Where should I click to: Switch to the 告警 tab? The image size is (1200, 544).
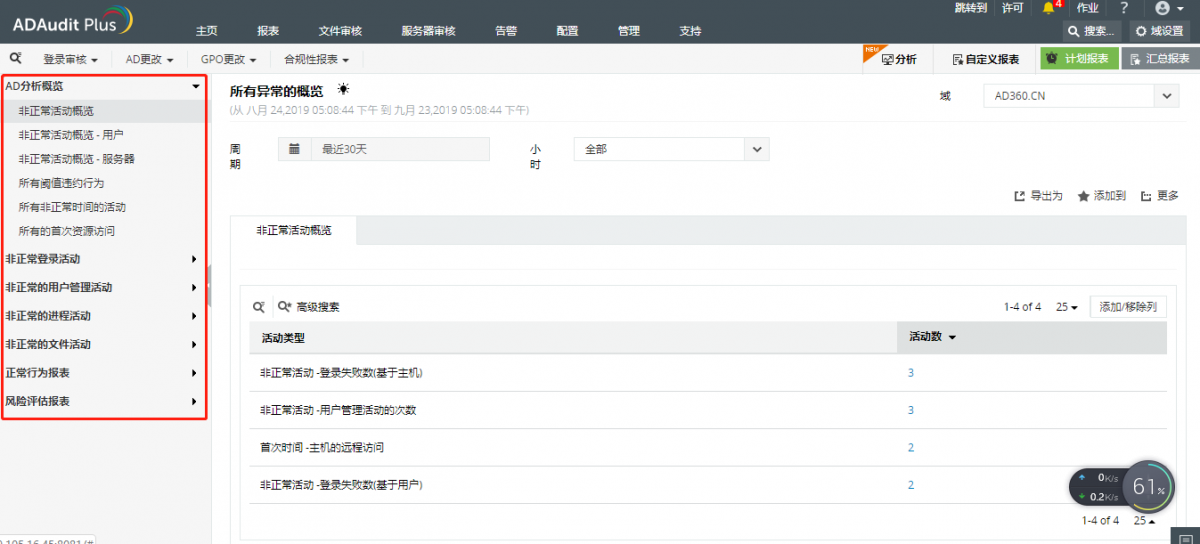[506, 31]
